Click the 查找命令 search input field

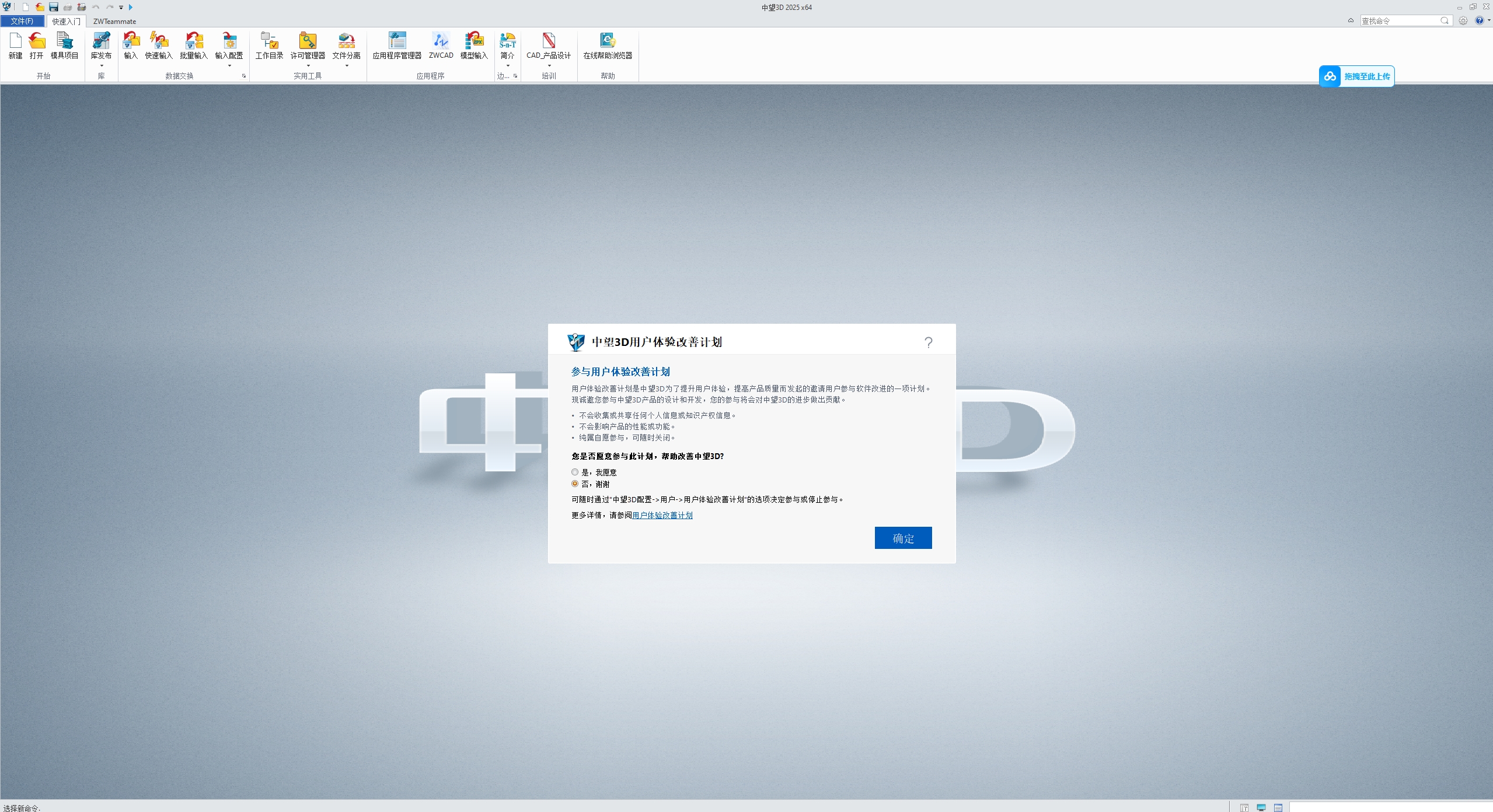[x=1399, y=20]
